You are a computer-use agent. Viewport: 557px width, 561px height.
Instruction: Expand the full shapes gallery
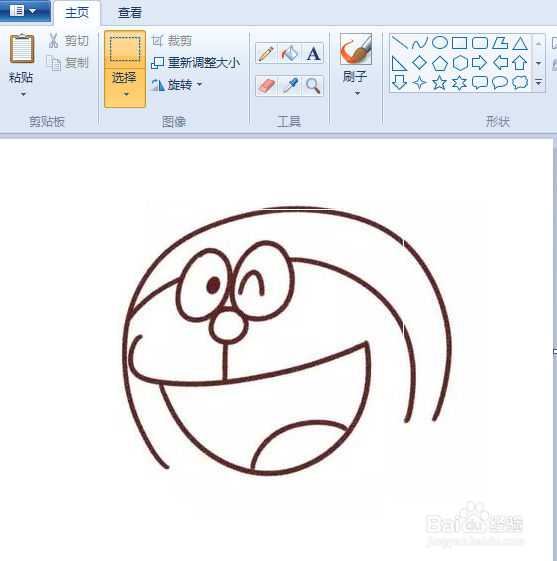(x=538, y=83)
